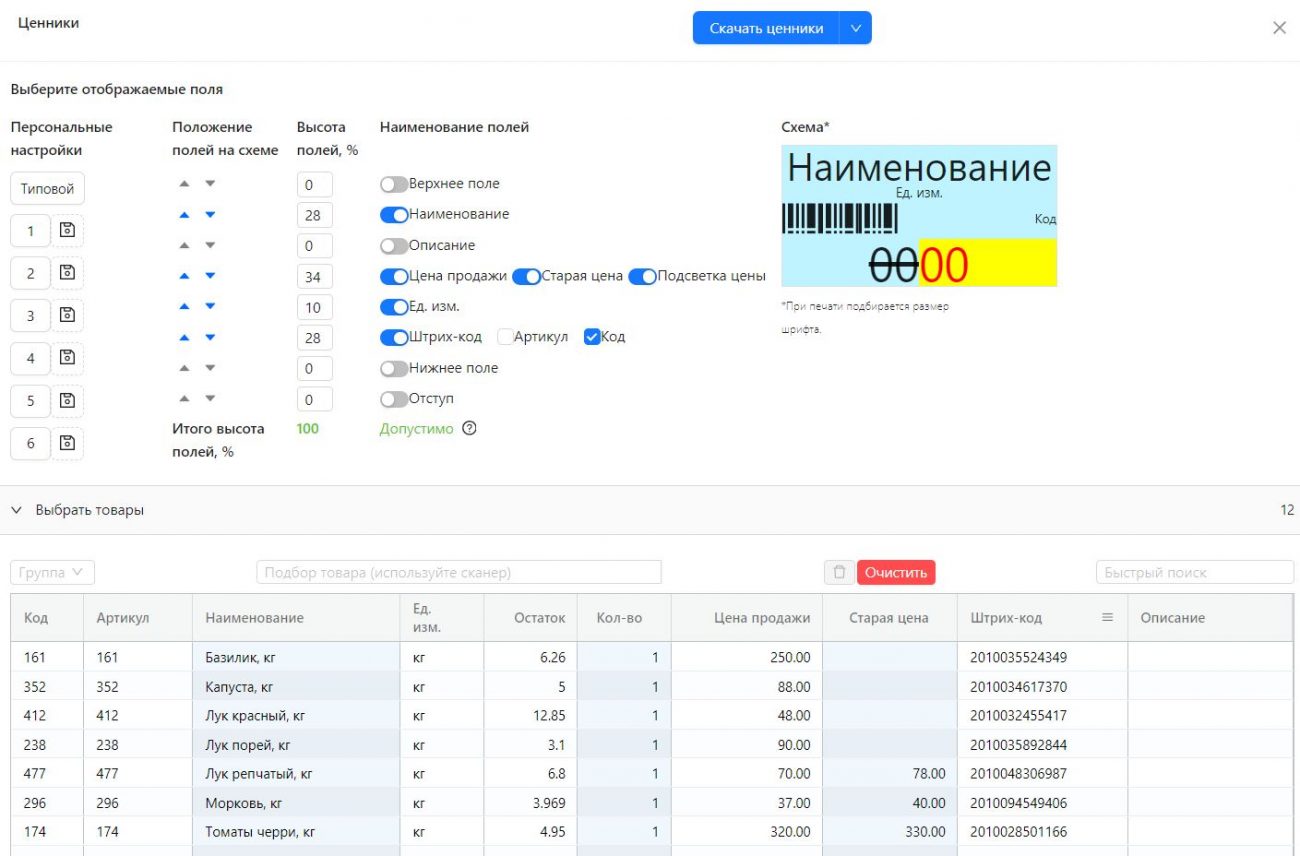
Task: Click the Быстрый поиск search field
Action: (1194, 573)
